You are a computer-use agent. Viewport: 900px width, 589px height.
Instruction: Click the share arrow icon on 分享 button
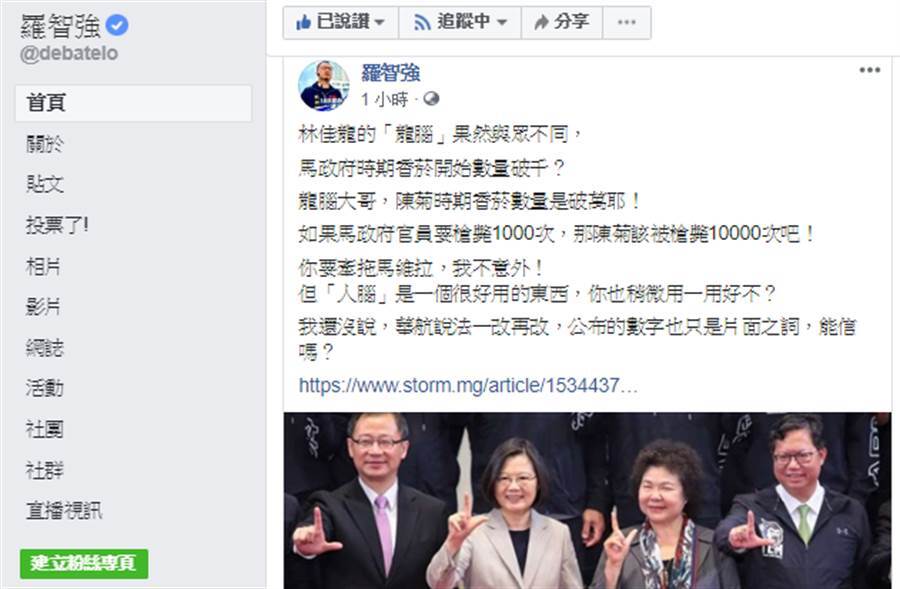tap(541, 22)
